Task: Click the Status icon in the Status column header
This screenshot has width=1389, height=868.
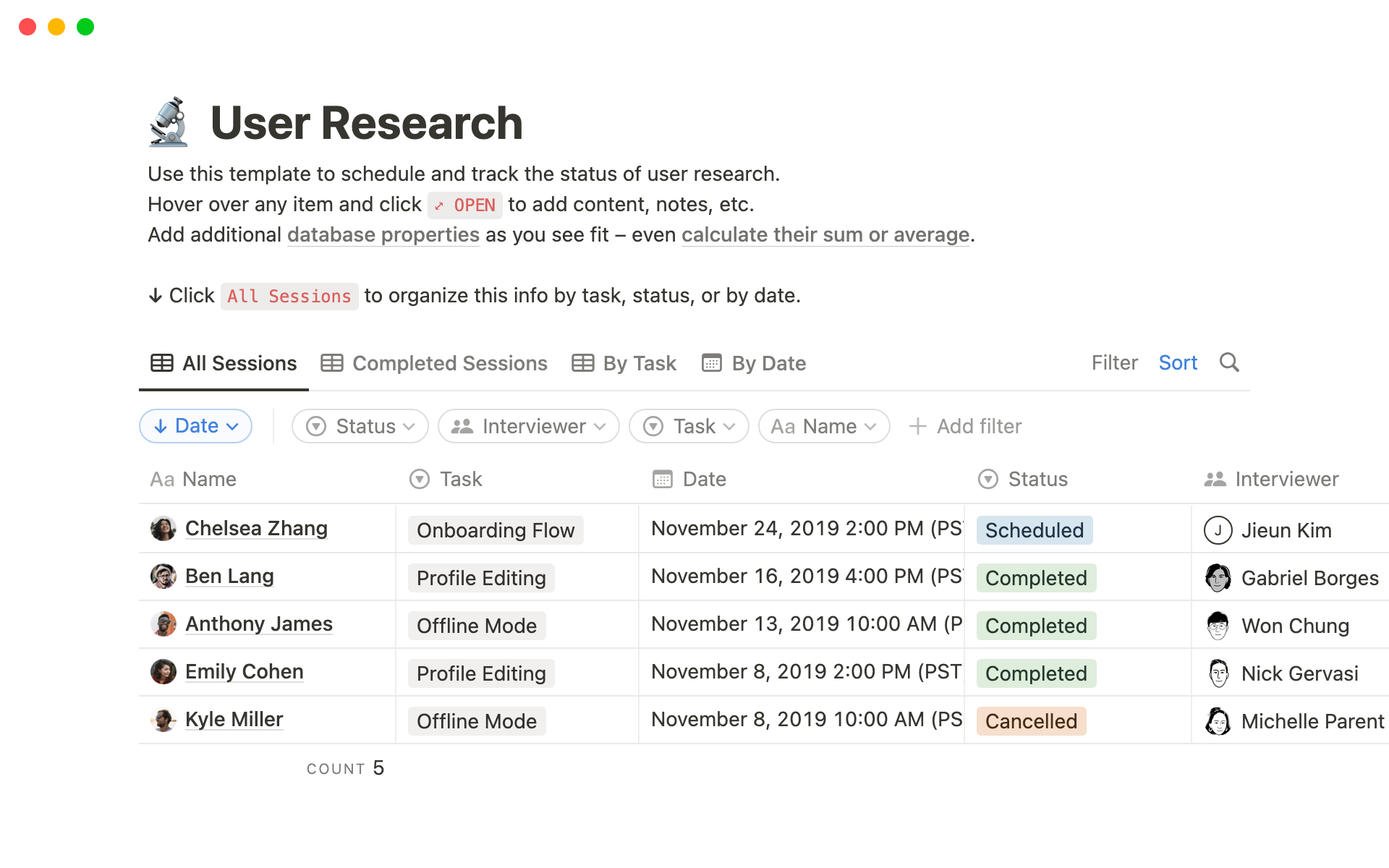Action: pyautogui.click(x=988, y=479)
